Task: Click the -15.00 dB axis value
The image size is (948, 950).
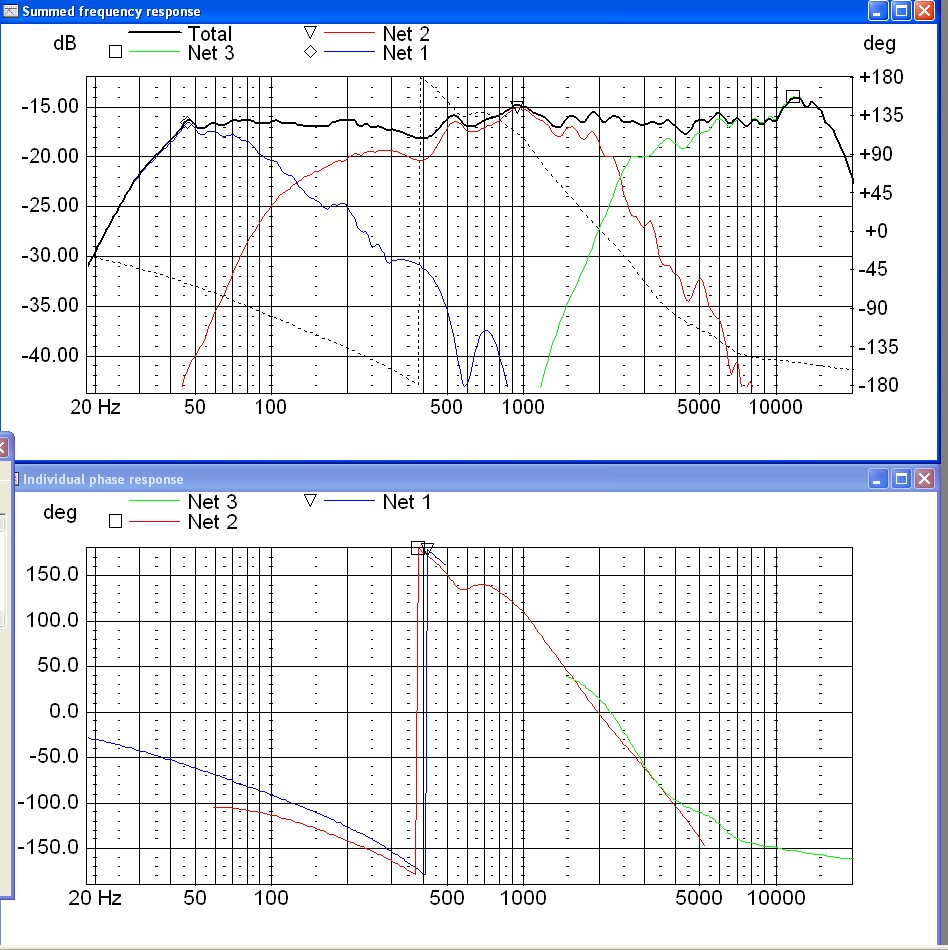Action: click(x=50, y=107)
